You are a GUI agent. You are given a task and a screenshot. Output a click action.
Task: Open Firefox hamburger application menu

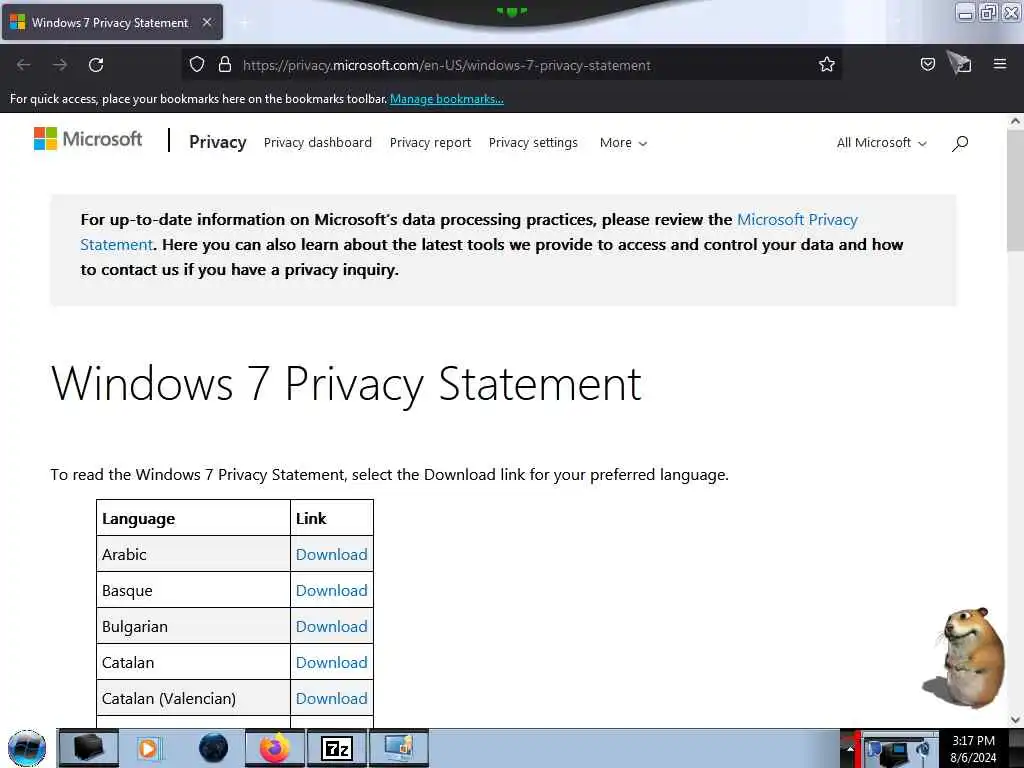pyautogui.click(x=1000, y=64)
